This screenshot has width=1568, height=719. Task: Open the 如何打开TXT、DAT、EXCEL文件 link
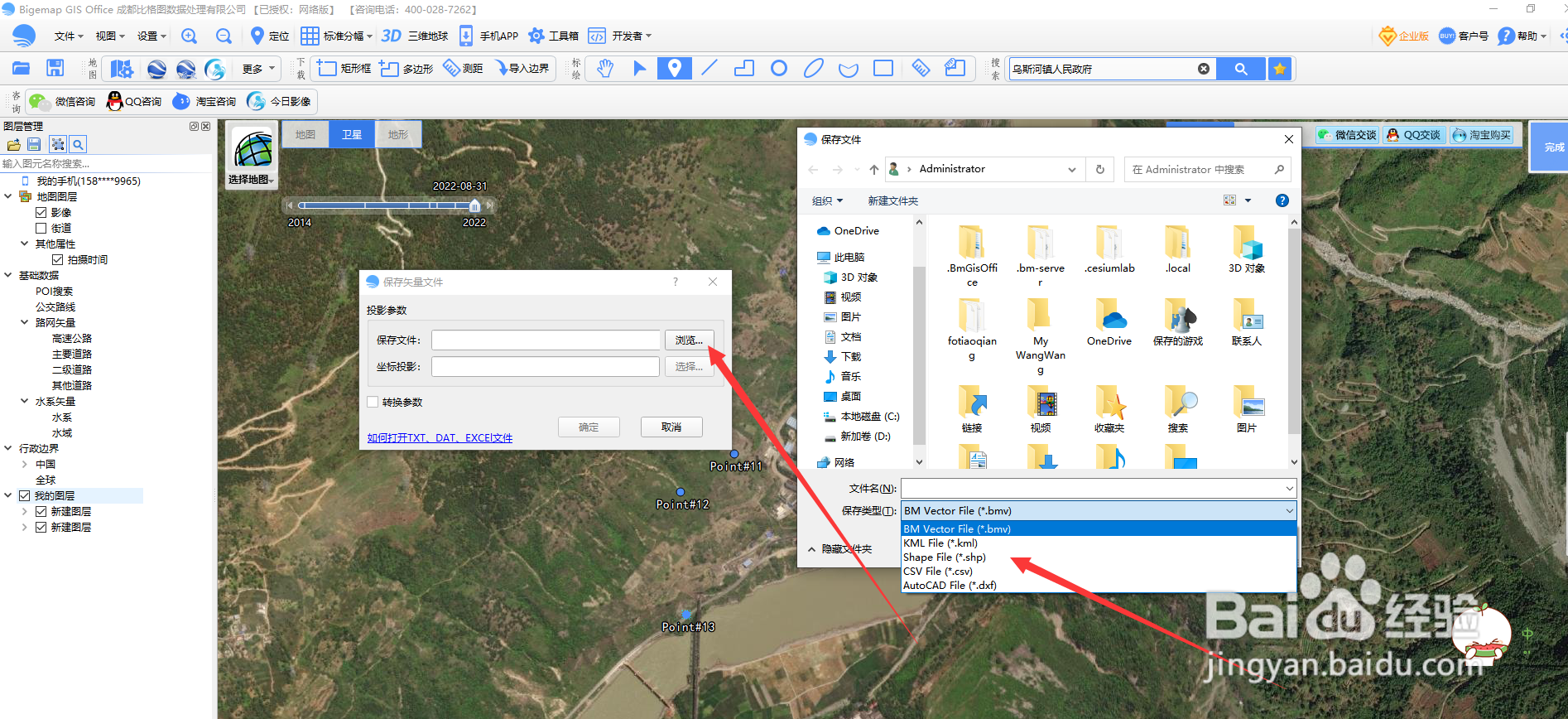click(x=440, y=437)
